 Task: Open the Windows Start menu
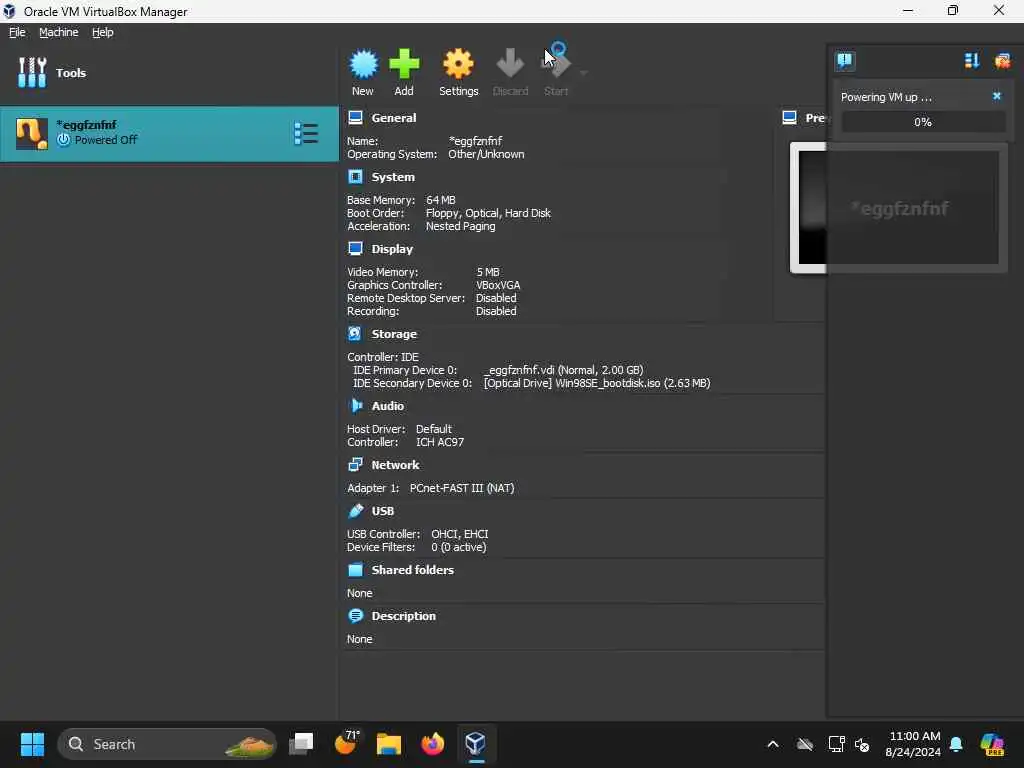coord(32,744)
